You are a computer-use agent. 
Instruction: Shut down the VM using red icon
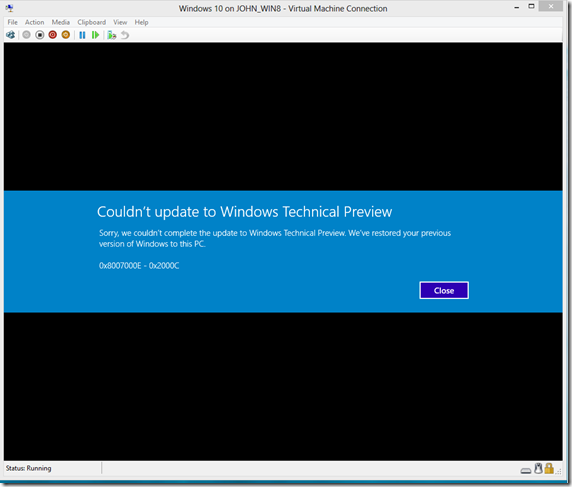[x=53, y=35]
